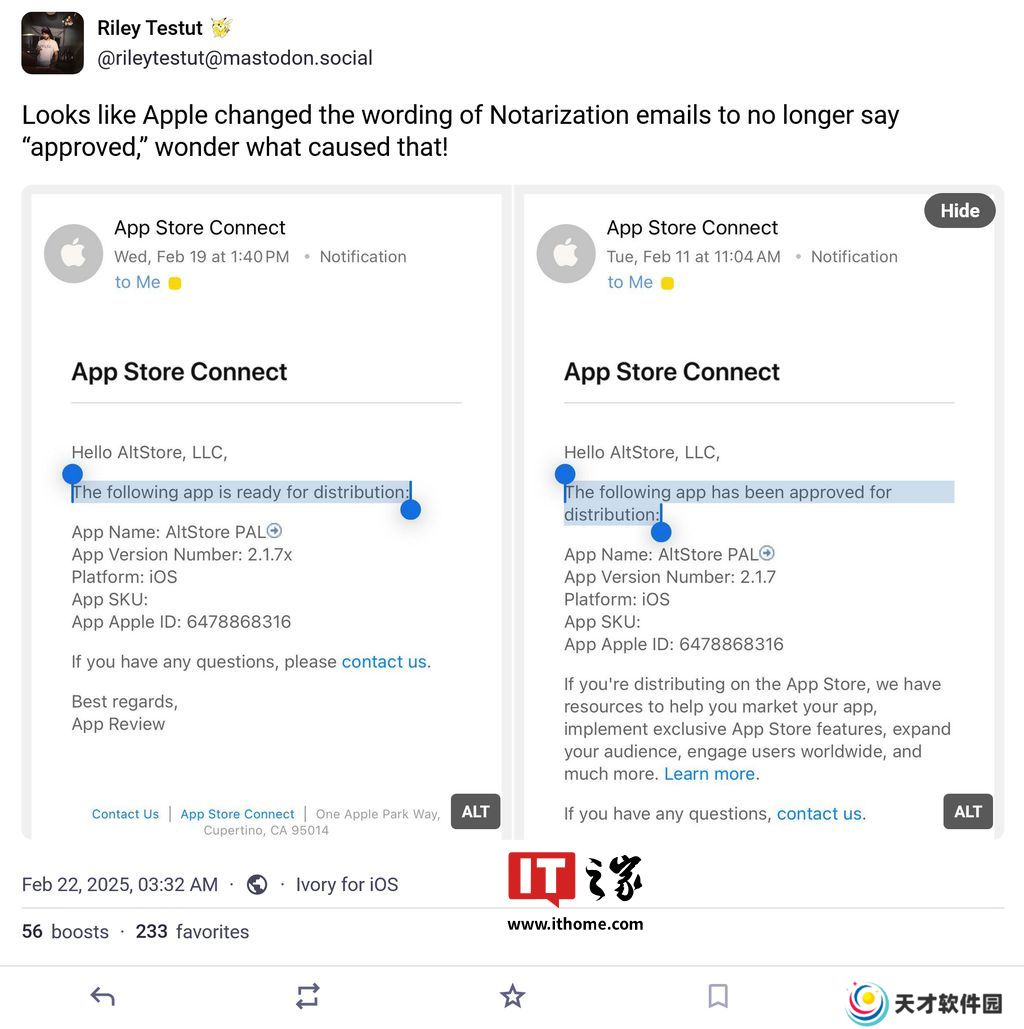Image resolution: width=1024 pixels, height=1029 pixels.
Task: Click "contact us" link in the left email
Action: (384, 662)
